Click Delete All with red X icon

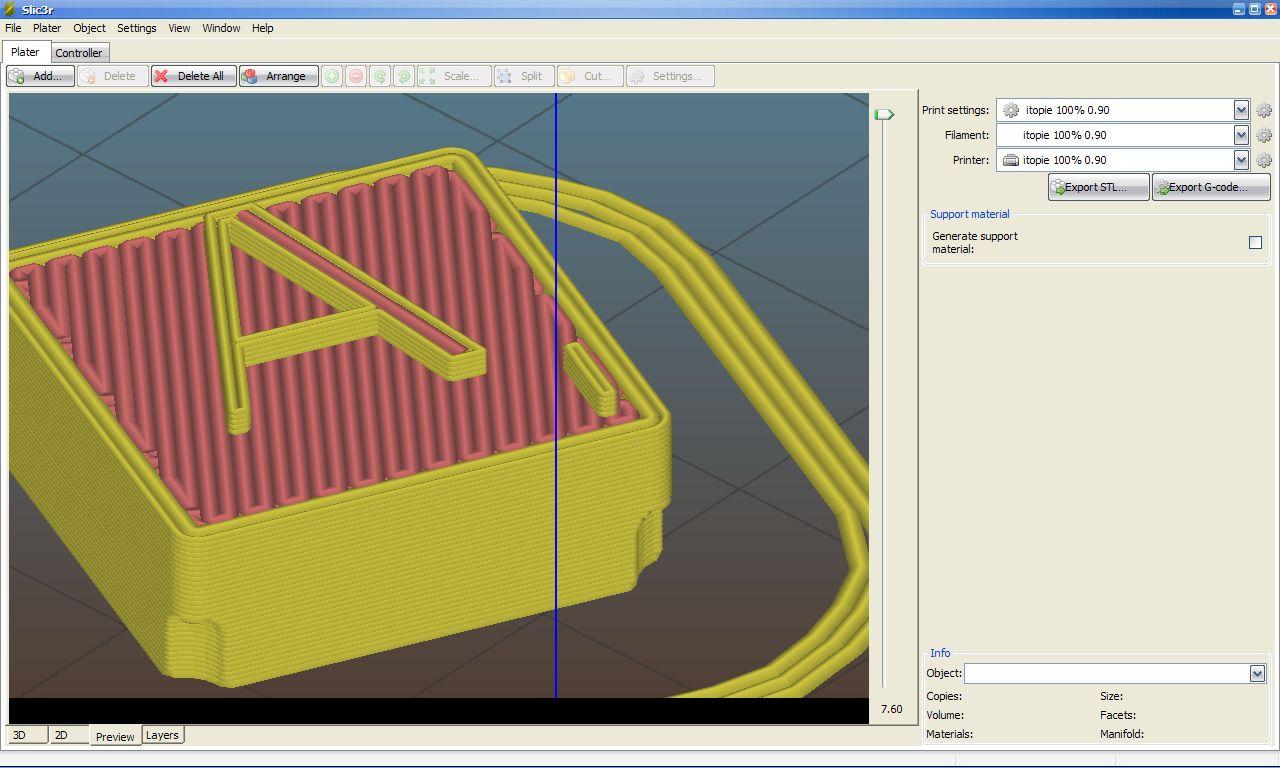point(194,76)
